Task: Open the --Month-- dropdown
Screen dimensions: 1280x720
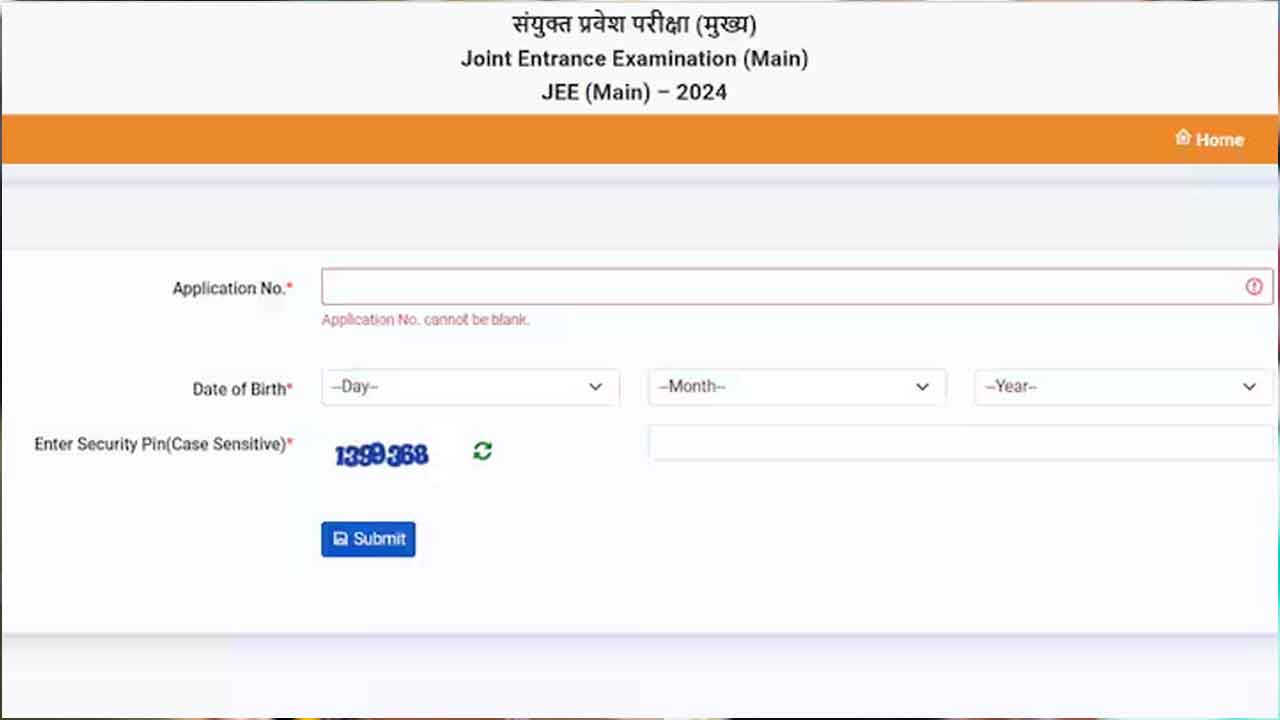Action: 797,387
